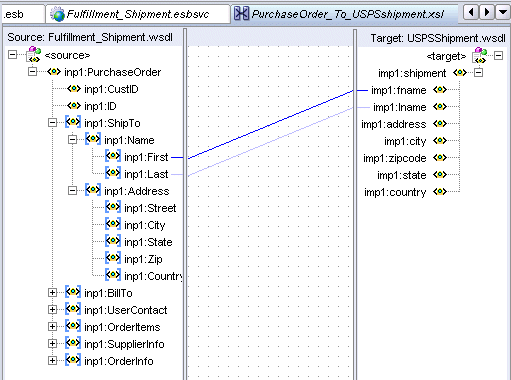
Task: Click the inp1:State element icon
Action: coord(113,241)
